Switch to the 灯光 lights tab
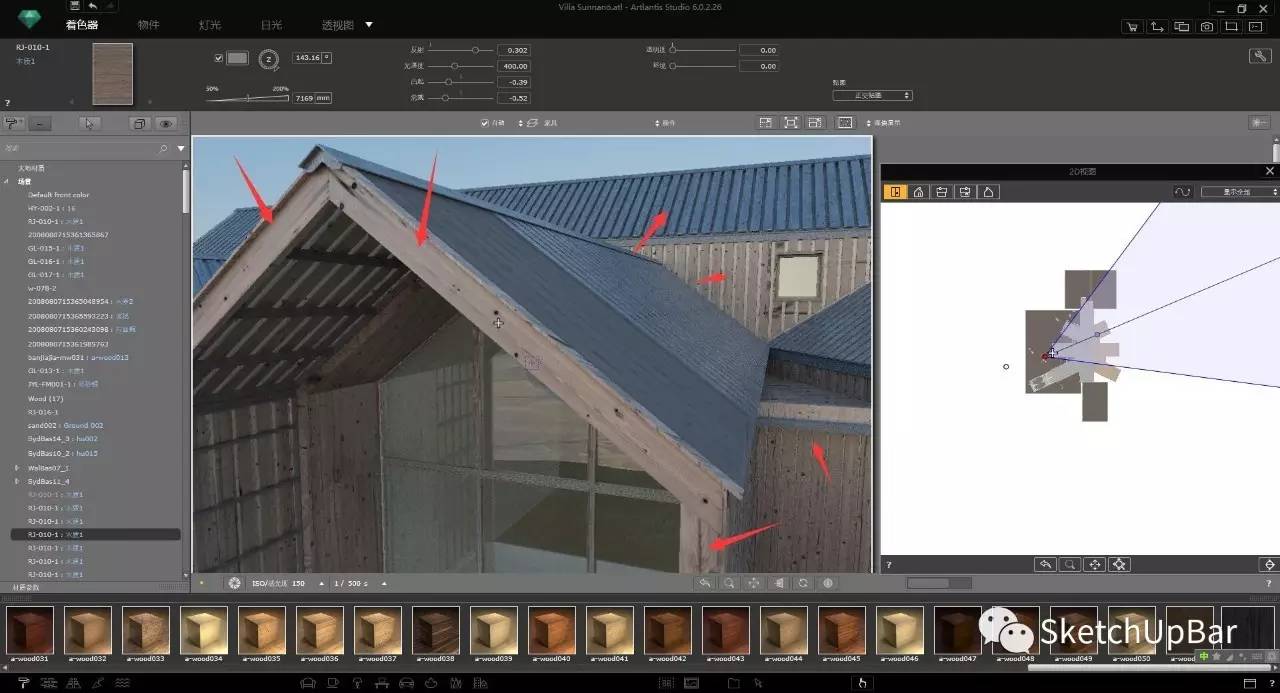Screen dimensions: 1280x693 [210, 25]
